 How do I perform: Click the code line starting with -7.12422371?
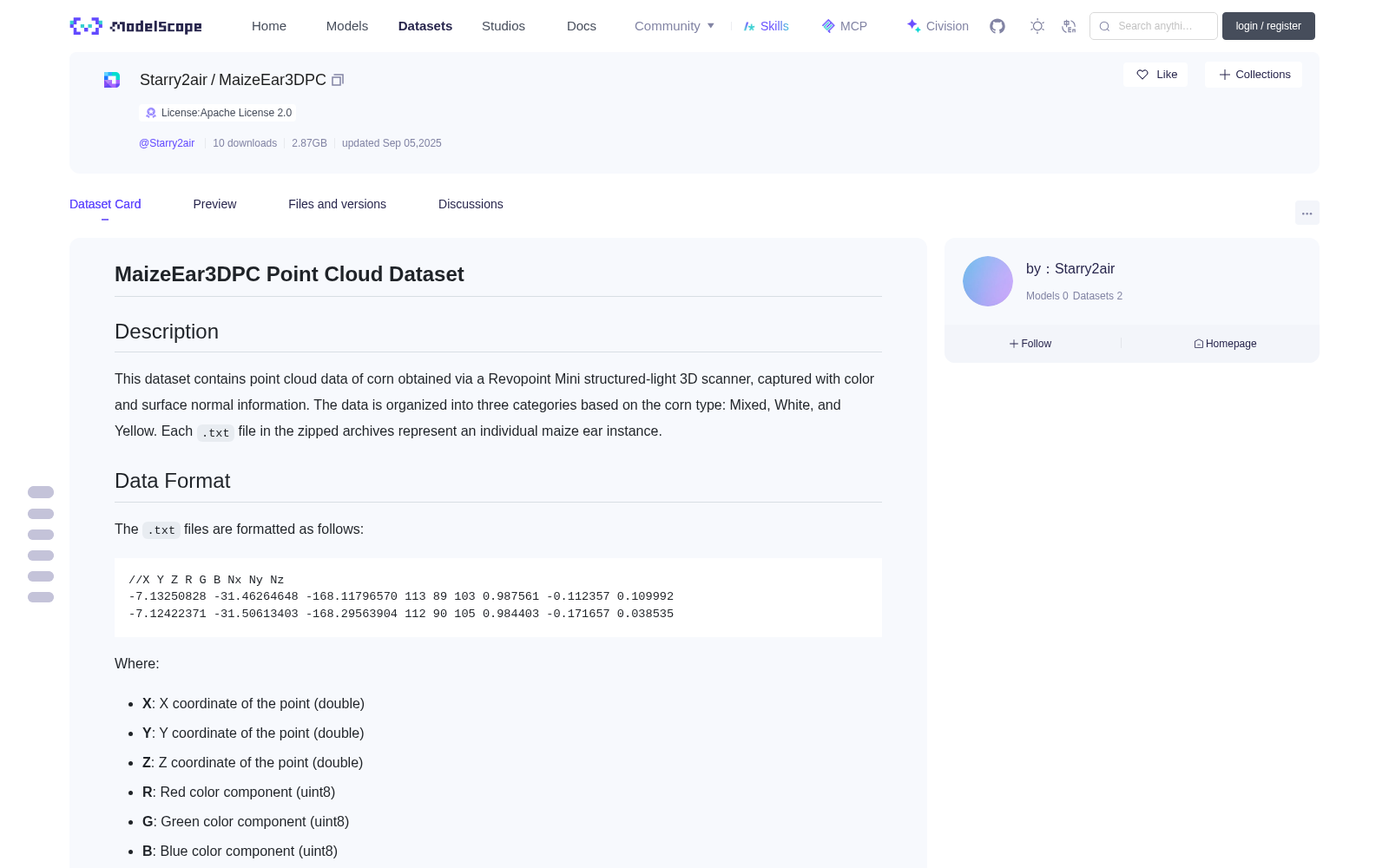click(x=401, y=614)
